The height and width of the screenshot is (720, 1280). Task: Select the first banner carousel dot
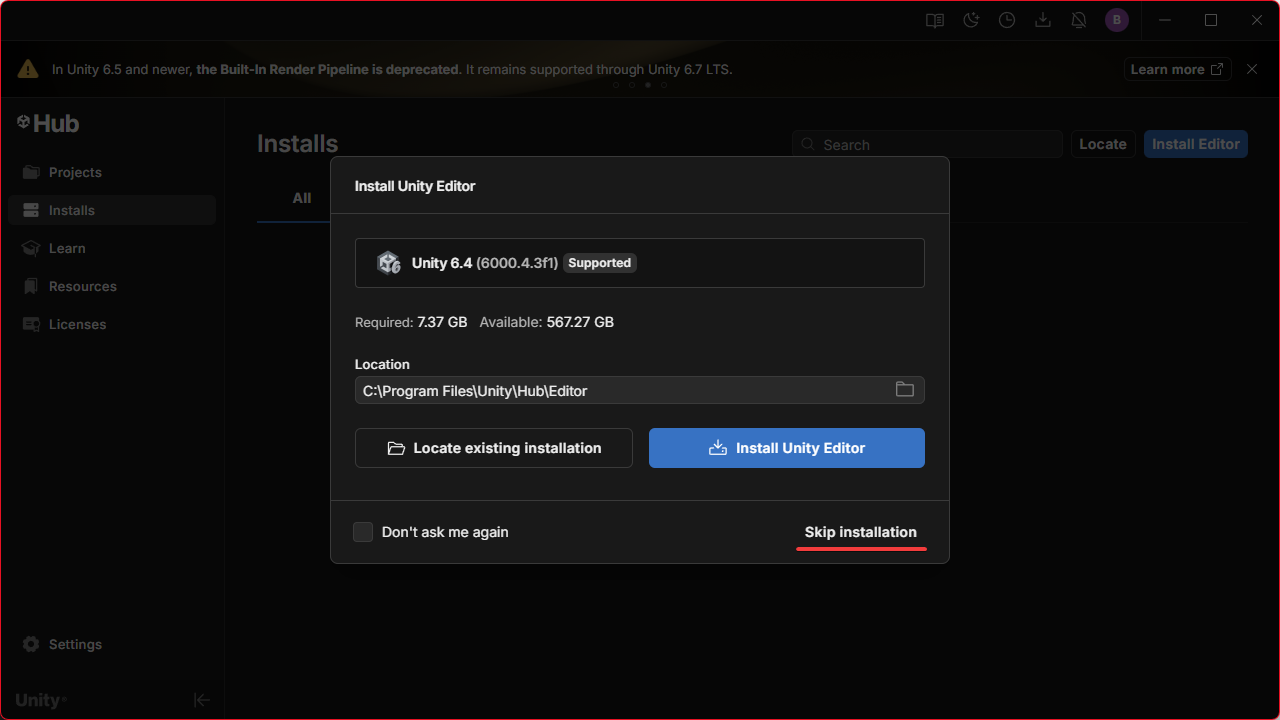[x=616, y=85]
